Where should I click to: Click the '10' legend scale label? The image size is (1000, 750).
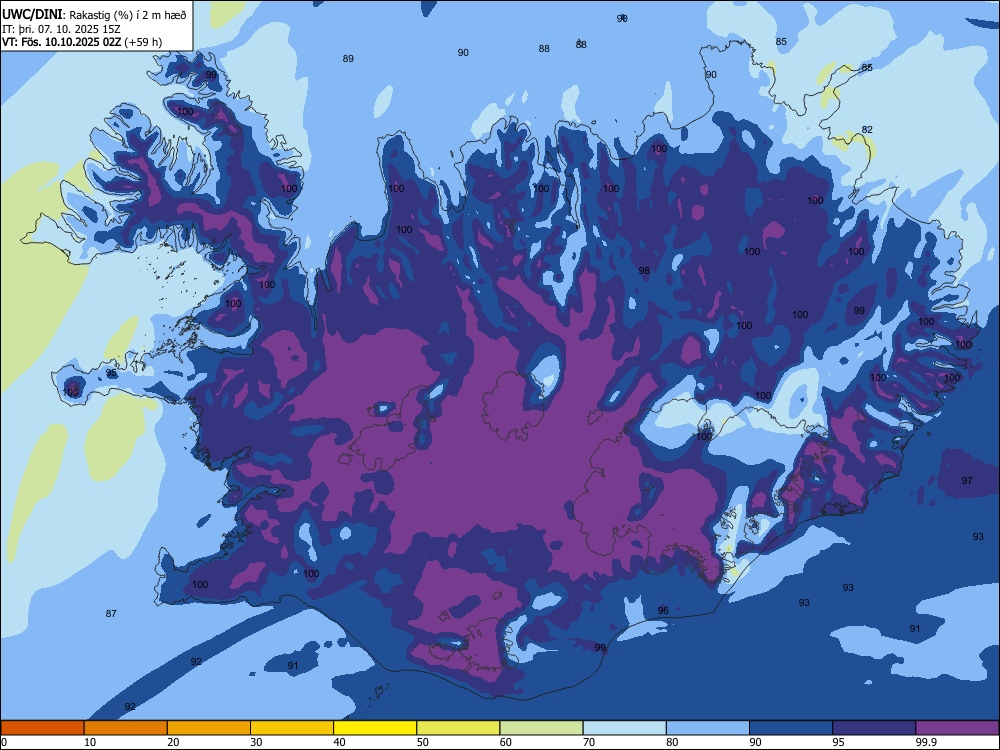pyautogui.click(x=90, y=742)
